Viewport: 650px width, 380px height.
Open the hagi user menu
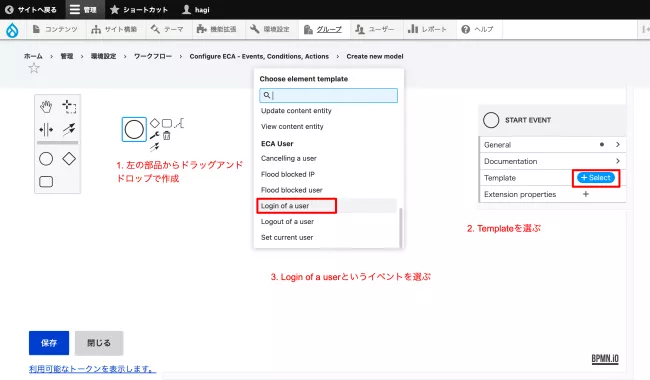(x=196, y=10)
